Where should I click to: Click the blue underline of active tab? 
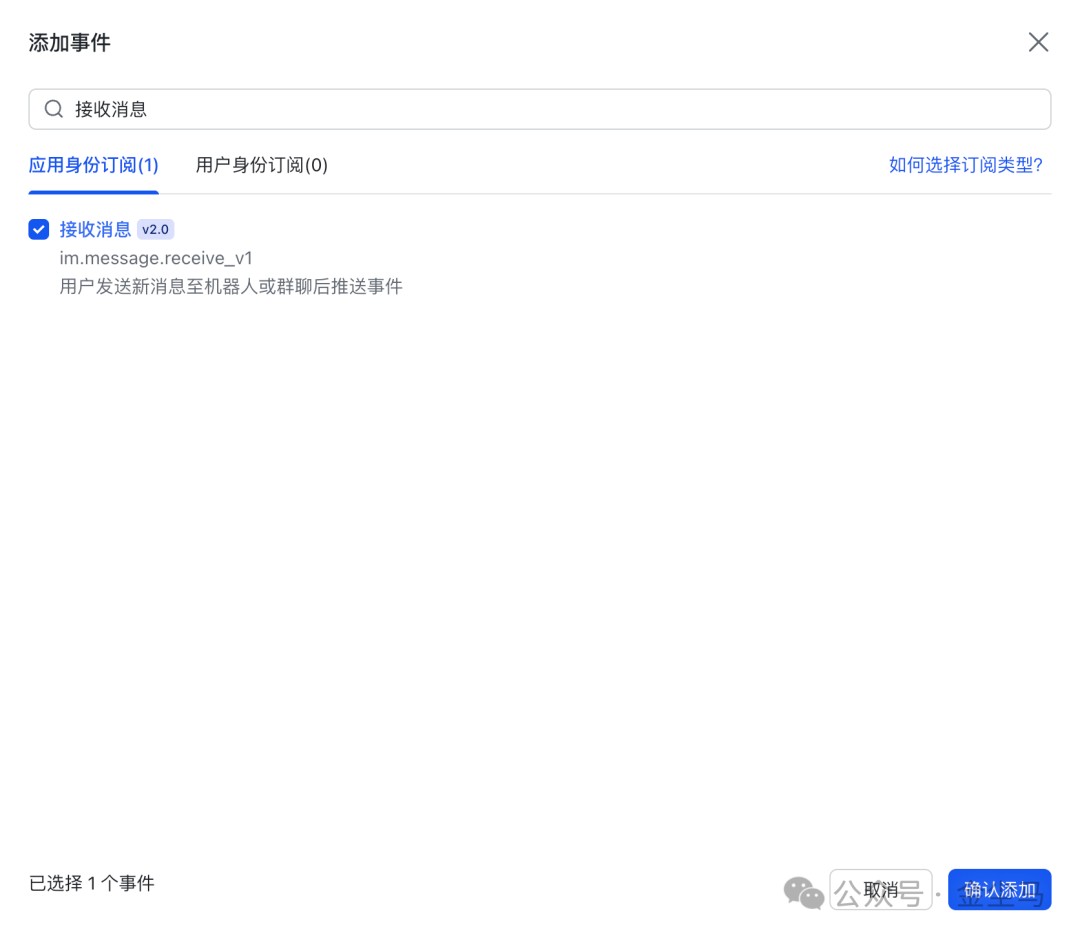click(93, 191)
